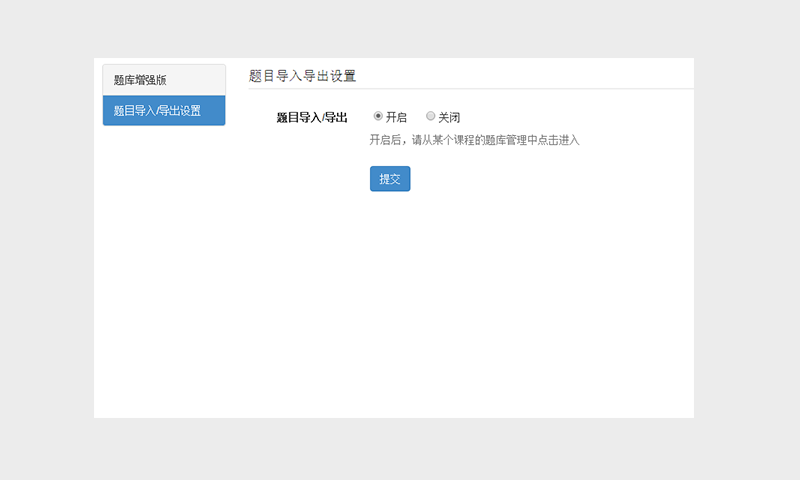
Task: Click the 题目导入导出设置 page heading
Action: (x=302, y=76)
